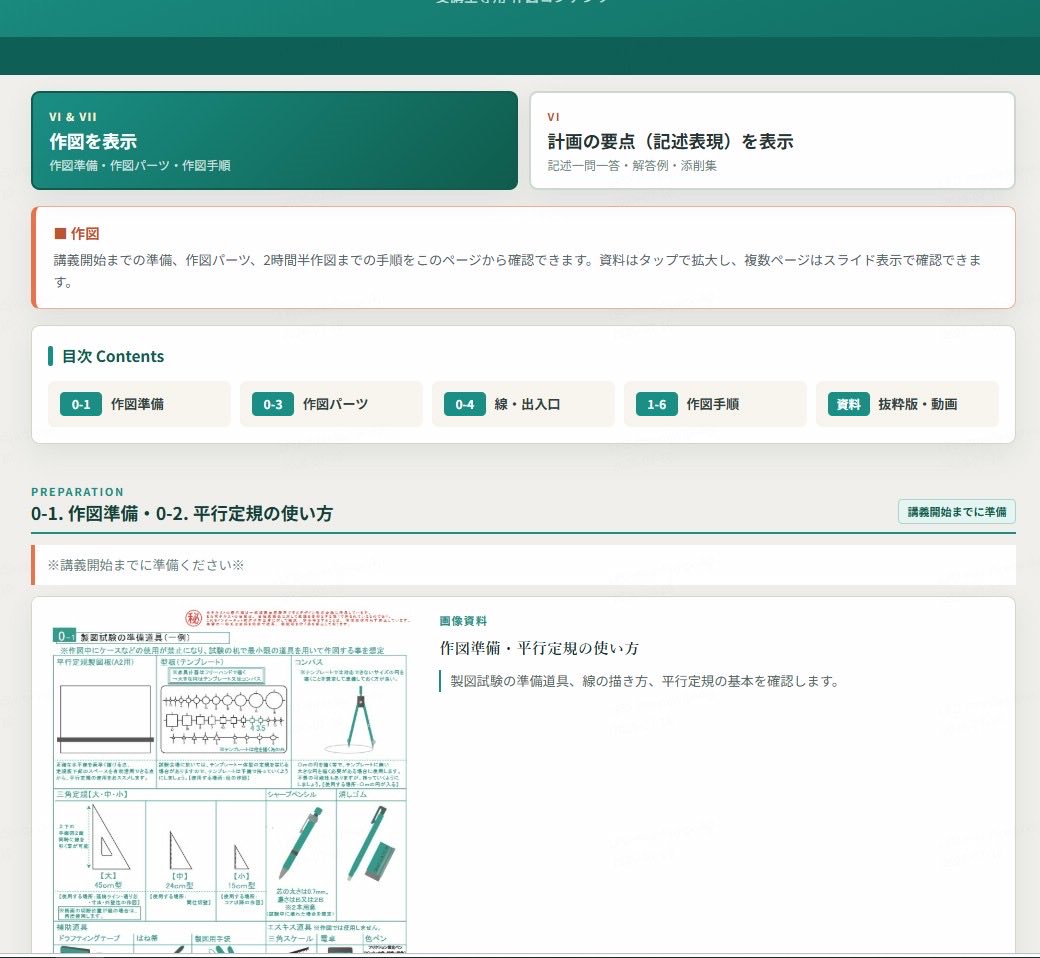Click the 講義開始までに準備 badge
The image size is (1040, 958).
coord(956,512)
